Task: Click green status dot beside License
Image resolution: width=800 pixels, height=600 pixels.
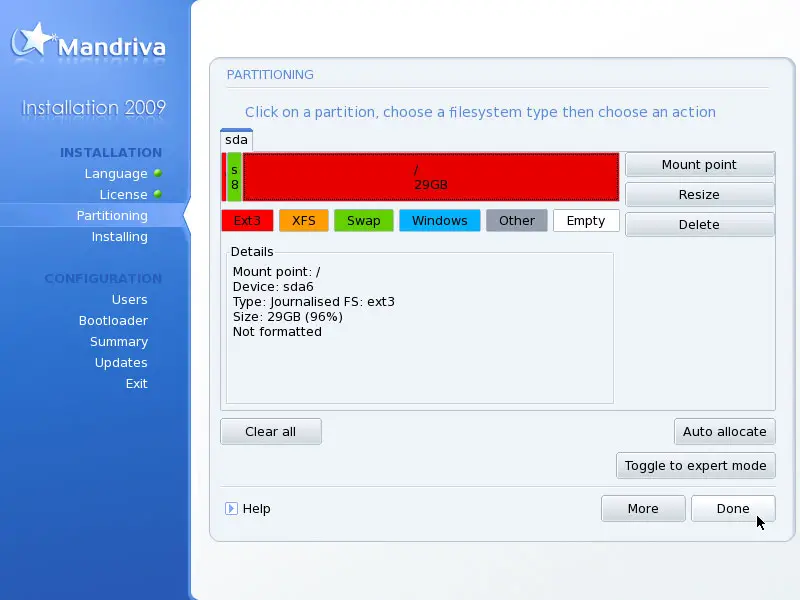Action: [x=158, y=194]
